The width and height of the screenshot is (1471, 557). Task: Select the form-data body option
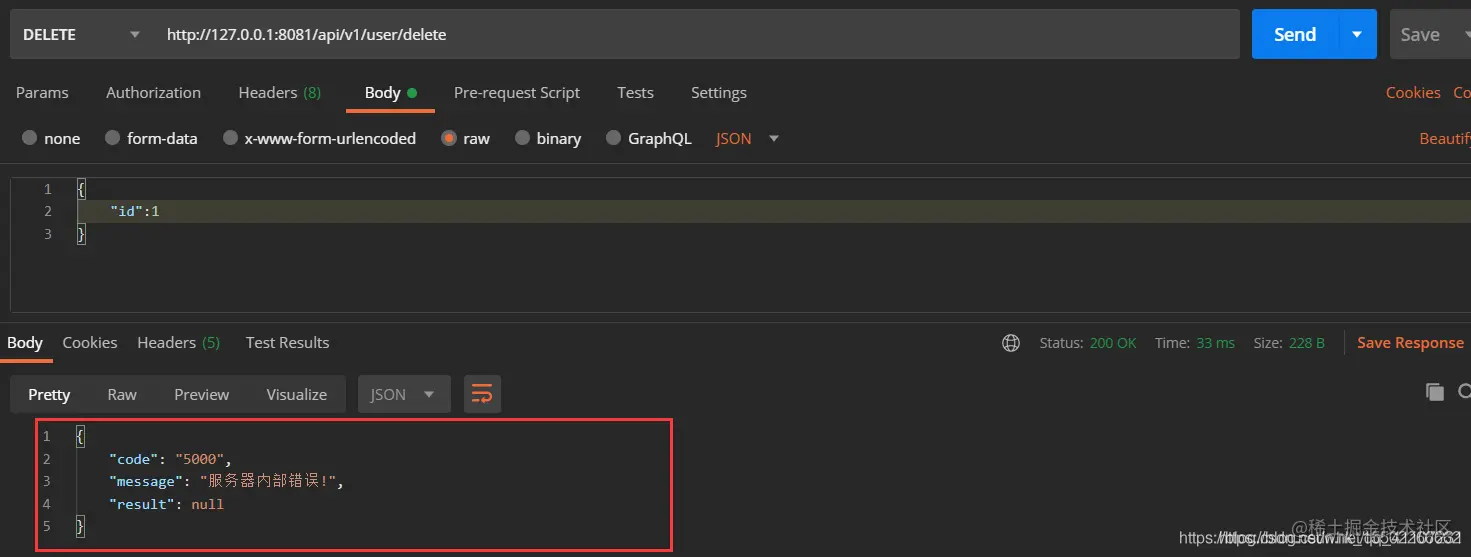(x=151, y=138)
